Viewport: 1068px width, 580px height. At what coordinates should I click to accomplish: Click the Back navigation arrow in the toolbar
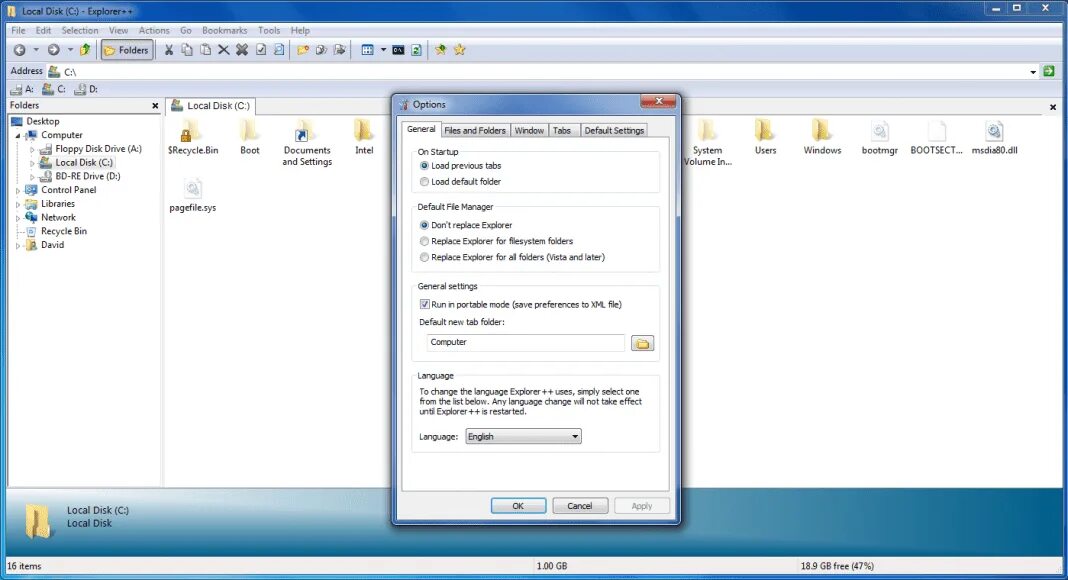click(x=20, y=50)
